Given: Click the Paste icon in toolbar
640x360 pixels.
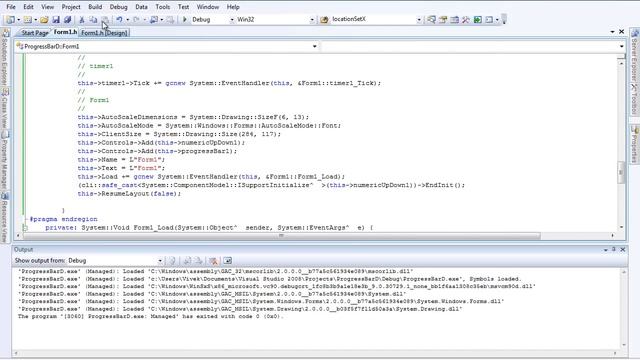Looking at the screenshot, I should pyautogui.click(x=105, y=20).
